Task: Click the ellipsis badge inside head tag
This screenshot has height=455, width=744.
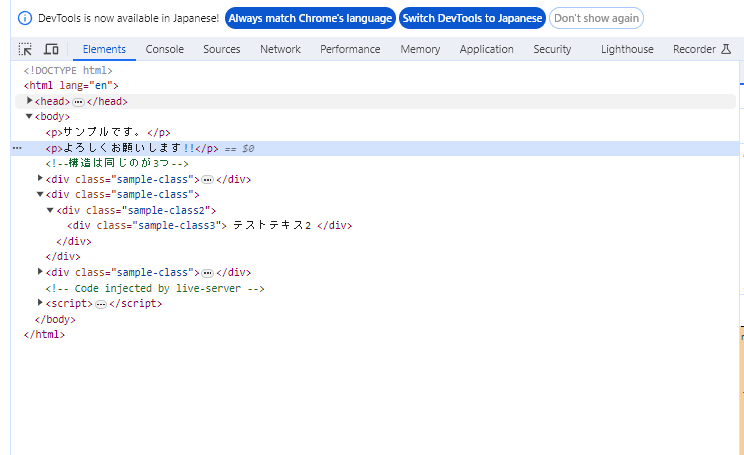Action: pyautogui.click(x=78, y=102)
